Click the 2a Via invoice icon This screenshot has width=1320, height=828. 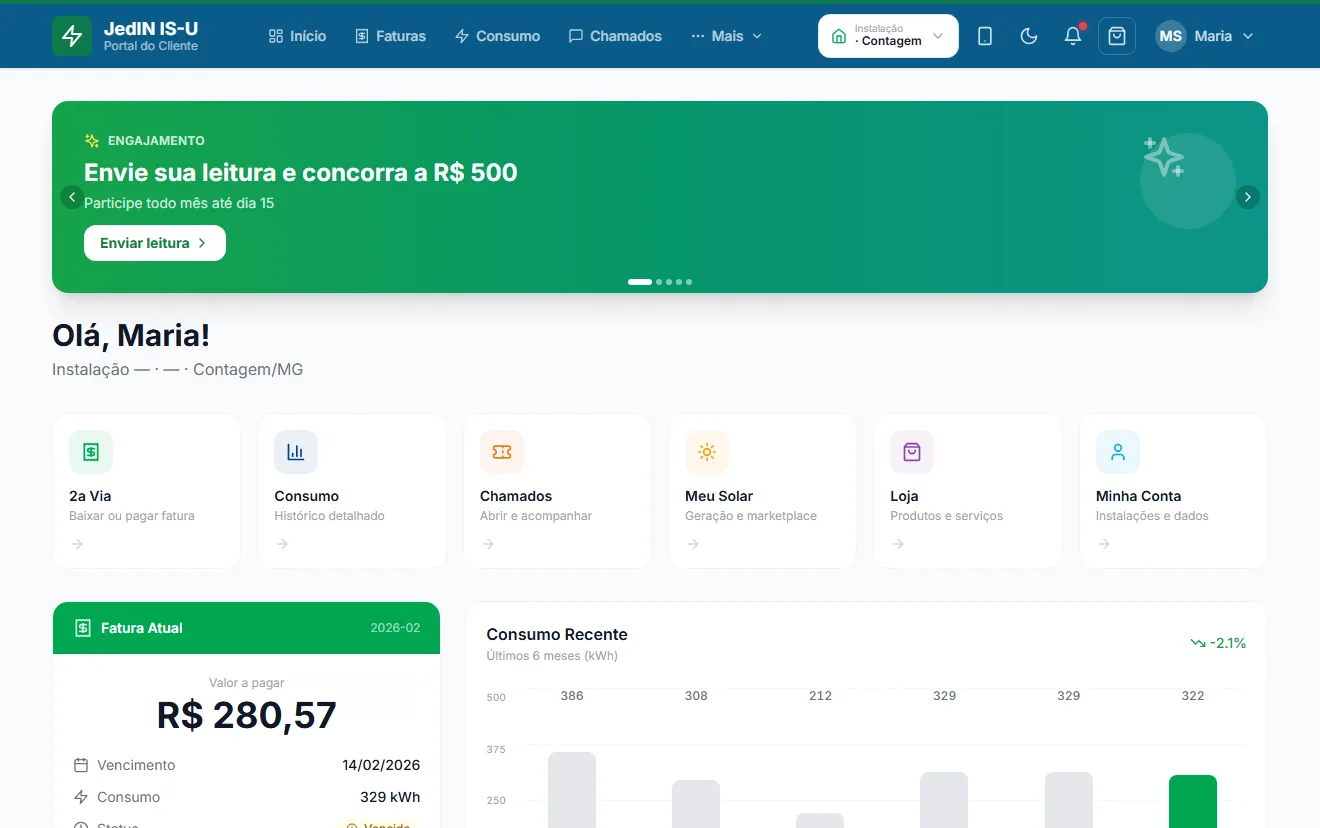[91, 452]
